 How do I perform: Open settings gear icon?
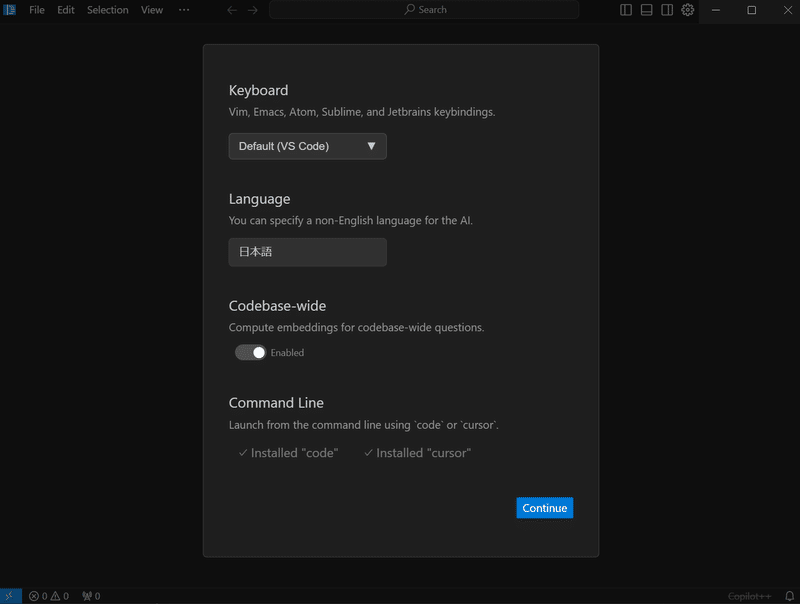tap(688, 10)
